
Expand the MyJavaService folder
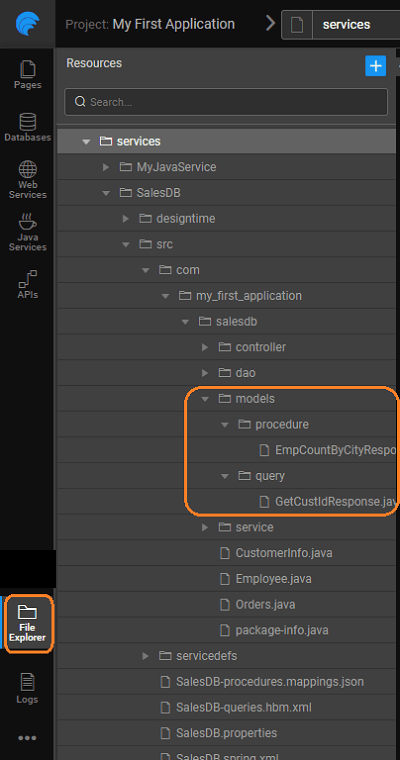(106, 167)
